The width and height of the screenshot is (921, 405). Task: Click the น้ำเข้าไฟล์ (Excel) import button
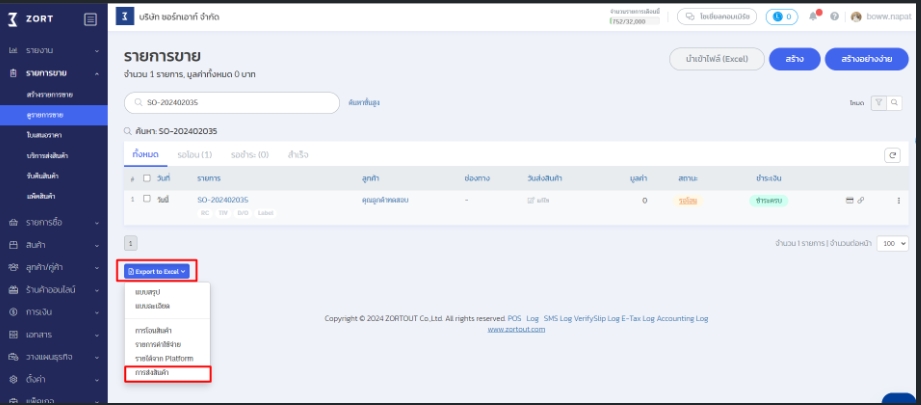pyautogui.click(x=716, y=58)
